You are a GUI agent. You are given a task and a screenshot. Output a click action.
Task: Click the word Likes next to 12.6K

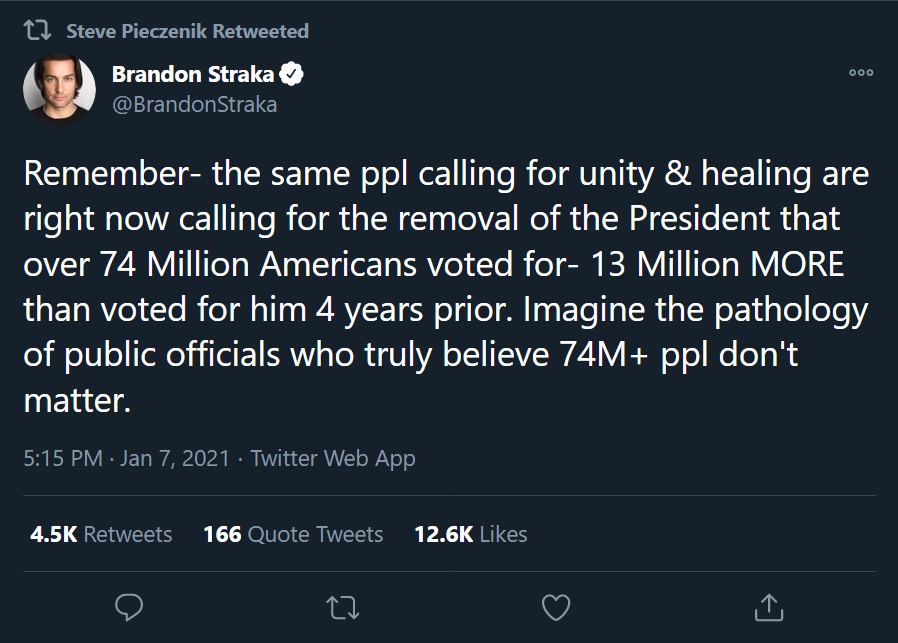tap(503, 534)
